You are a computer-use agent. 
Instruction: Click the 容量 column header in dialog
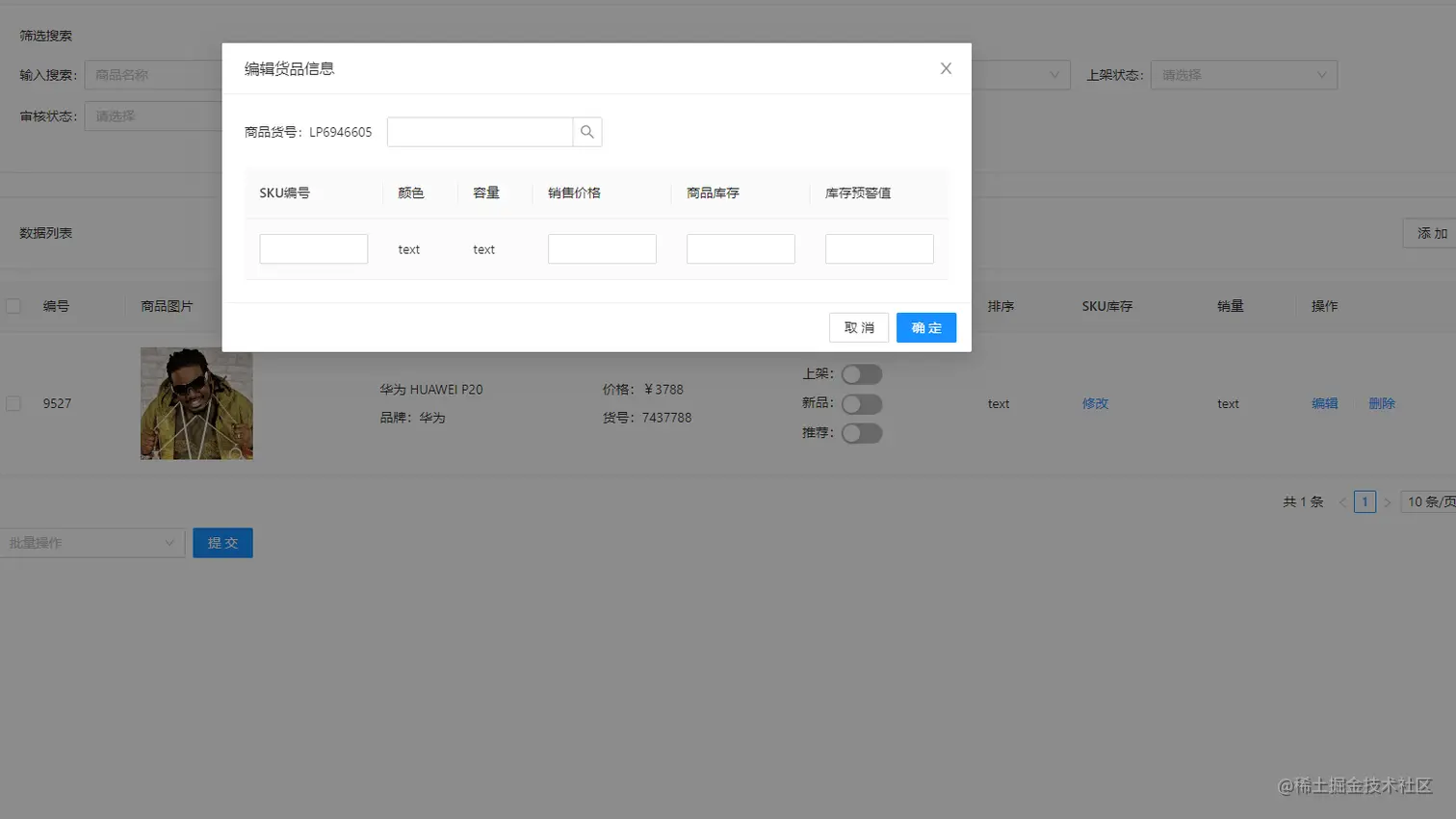(486, 192)
